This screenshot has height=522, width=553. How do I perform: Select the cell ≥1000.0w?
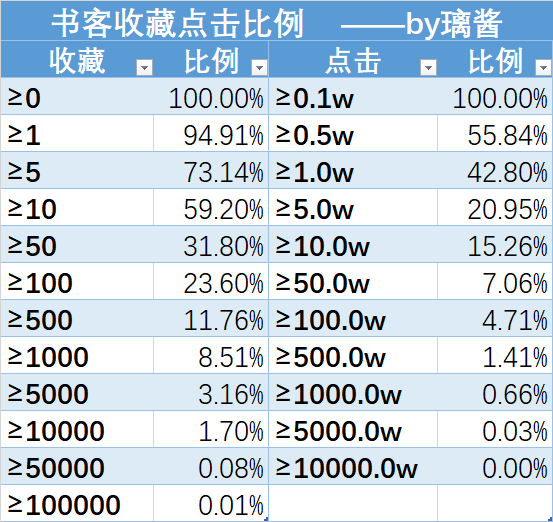click(x=353, y=393)
